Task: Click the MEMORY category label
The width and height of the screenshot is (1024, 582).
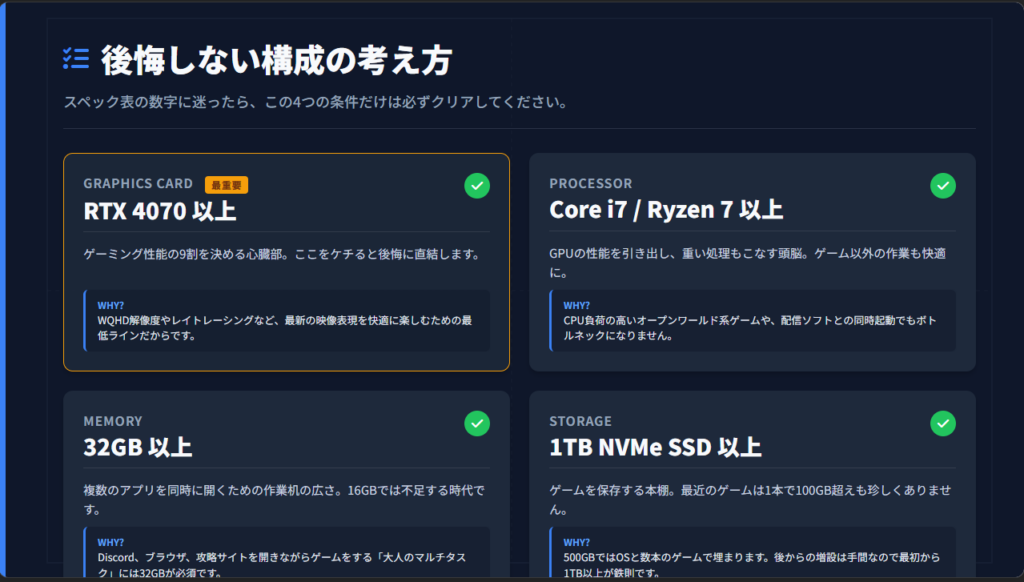Action: point(113,421)
